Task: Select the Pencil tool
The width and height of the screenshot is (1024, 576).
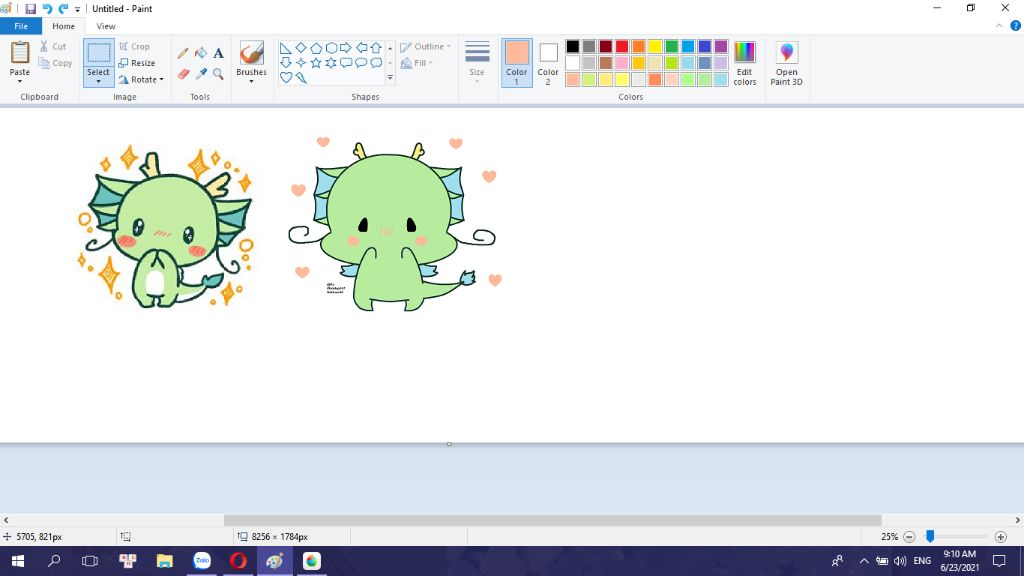Action: click(x=183, y=54)
